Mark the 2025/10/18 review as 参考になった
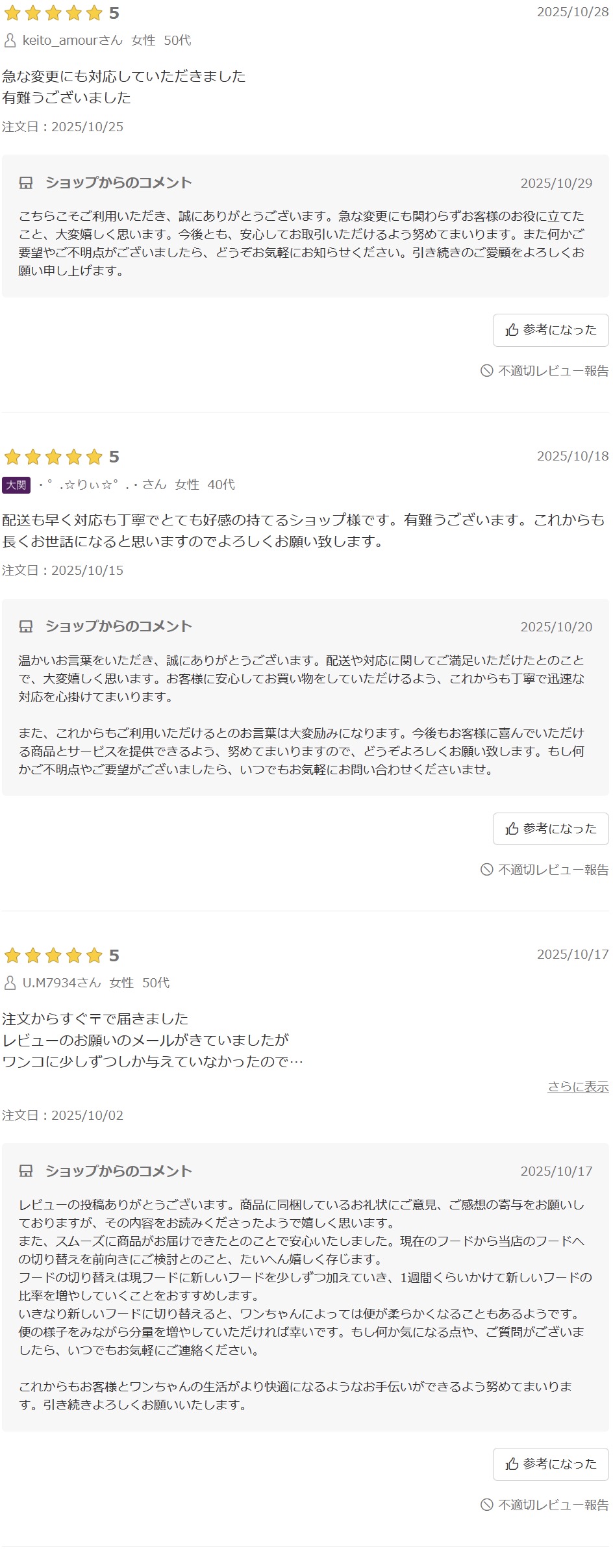 coord(551,829)
